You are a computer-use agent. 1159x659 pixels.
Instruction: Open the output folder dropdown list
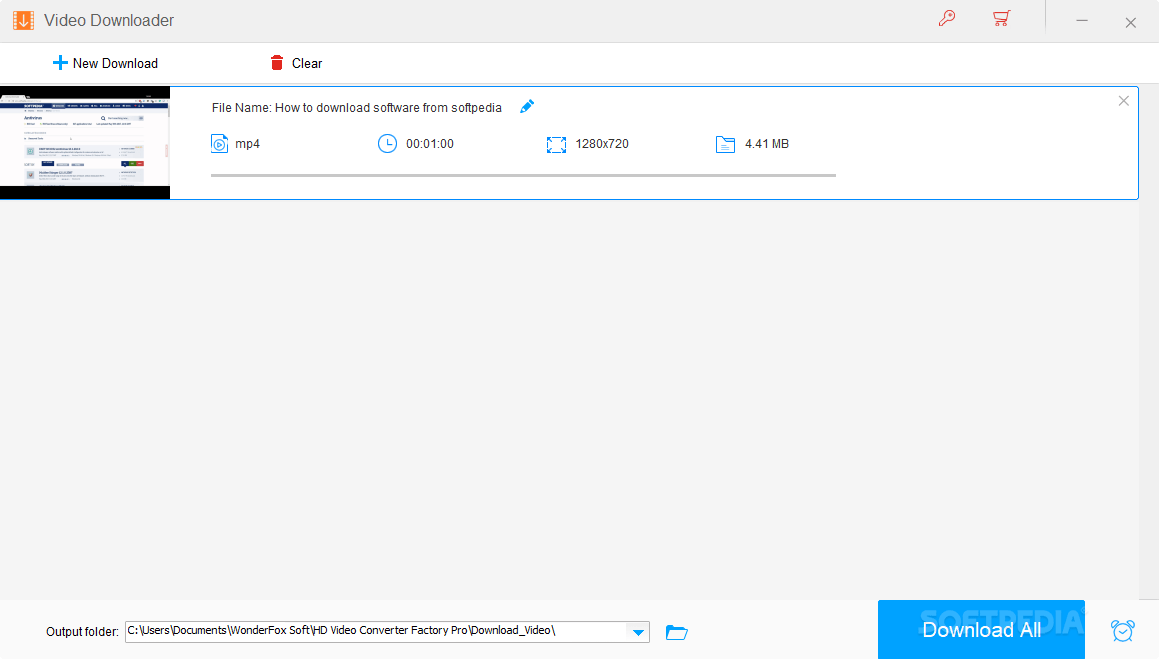[638, 632]
